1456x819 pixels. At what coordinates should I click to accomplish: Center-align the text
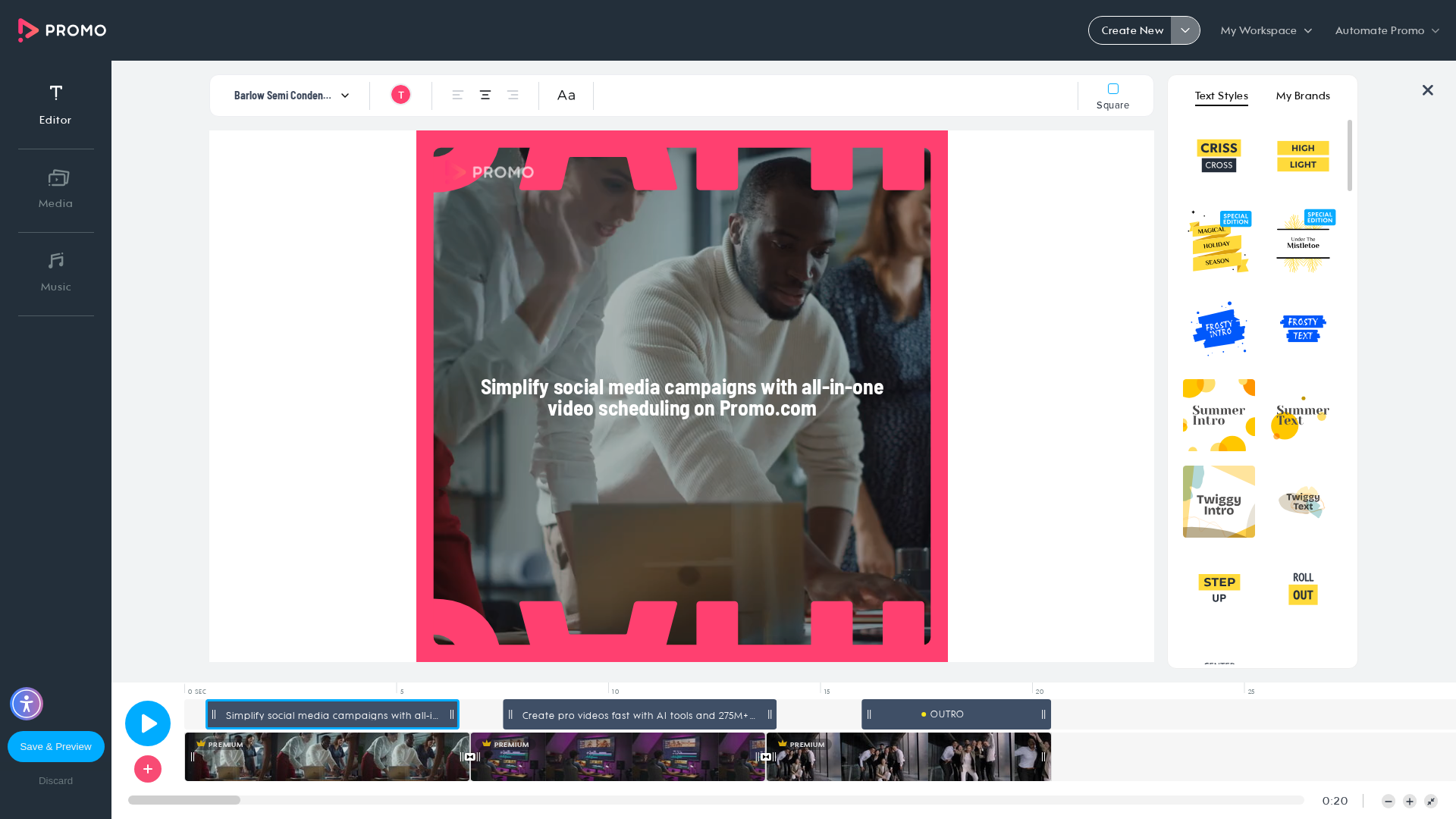[x=485, y=95]
